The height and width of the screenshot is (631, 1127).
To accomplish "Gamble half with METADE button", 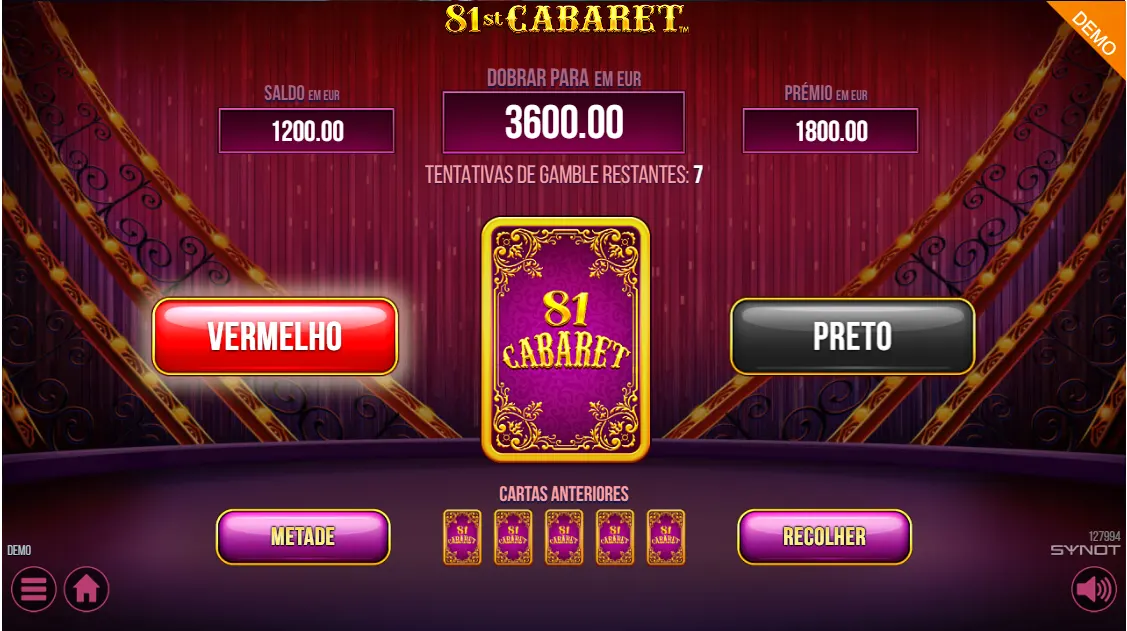I will tap(303, 536).
